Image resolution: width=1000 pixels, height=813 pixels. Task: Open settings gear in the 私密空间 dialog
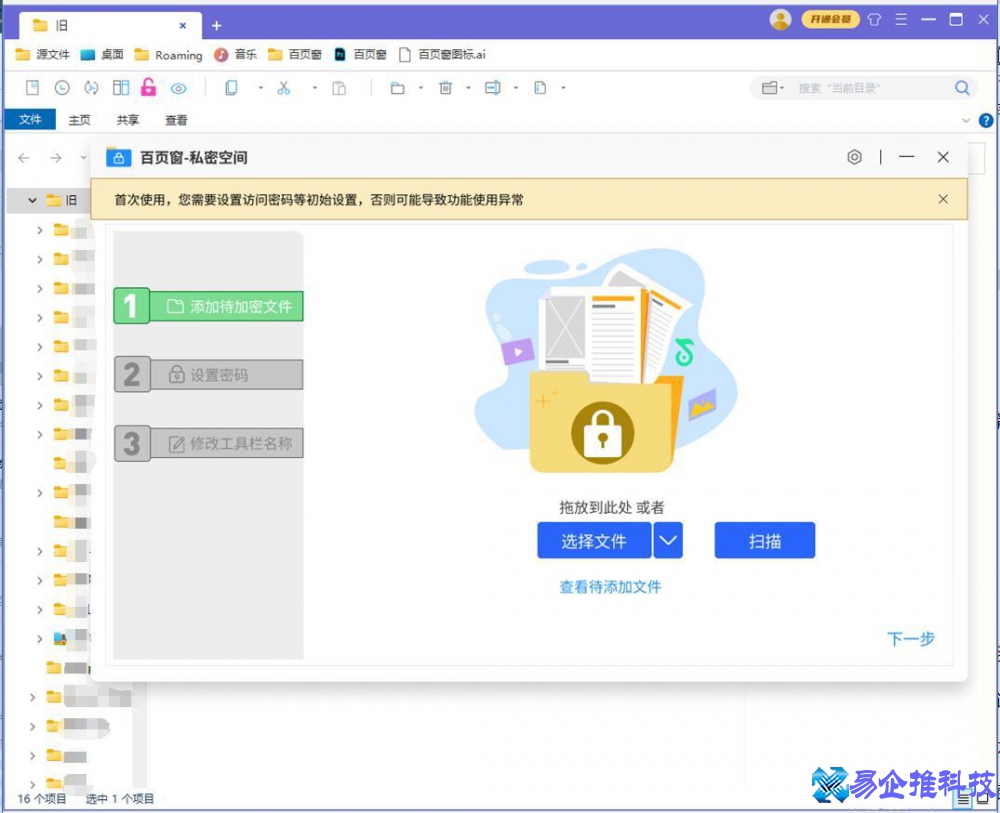854,157
